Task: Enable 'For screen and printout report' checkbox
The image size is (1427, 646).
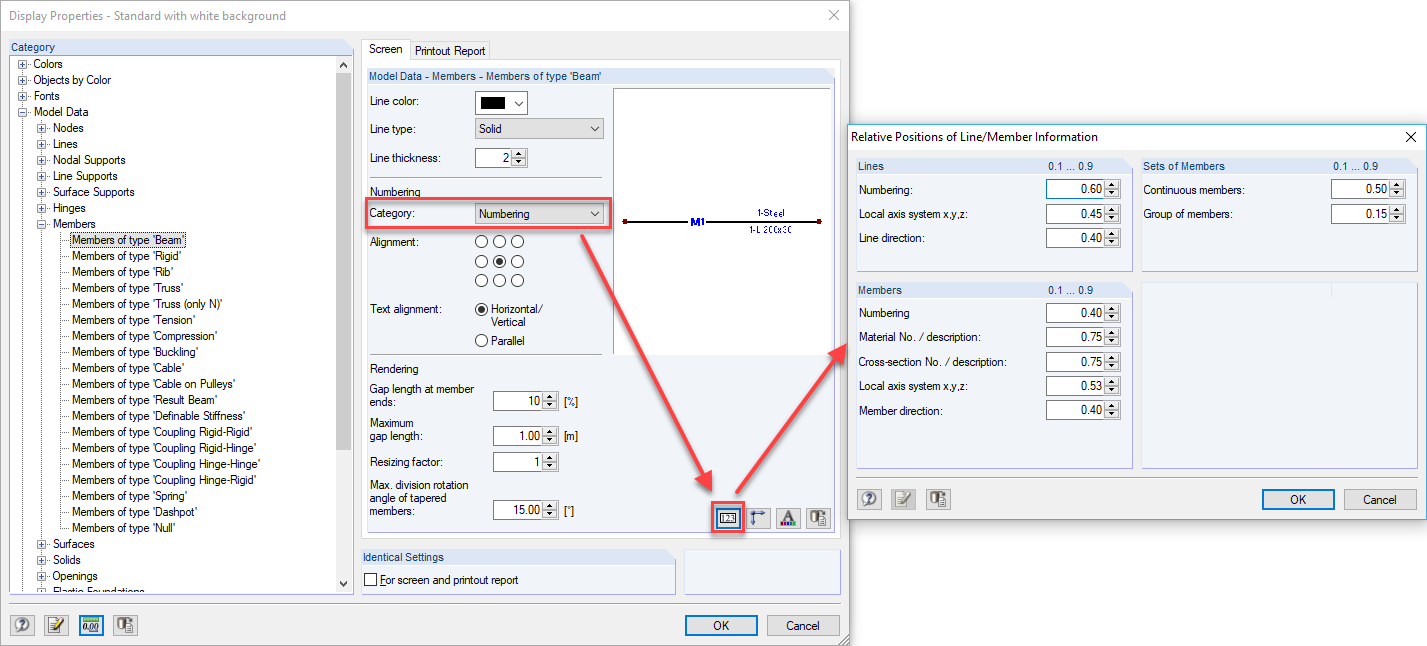Action: click(x=371, y=580)
